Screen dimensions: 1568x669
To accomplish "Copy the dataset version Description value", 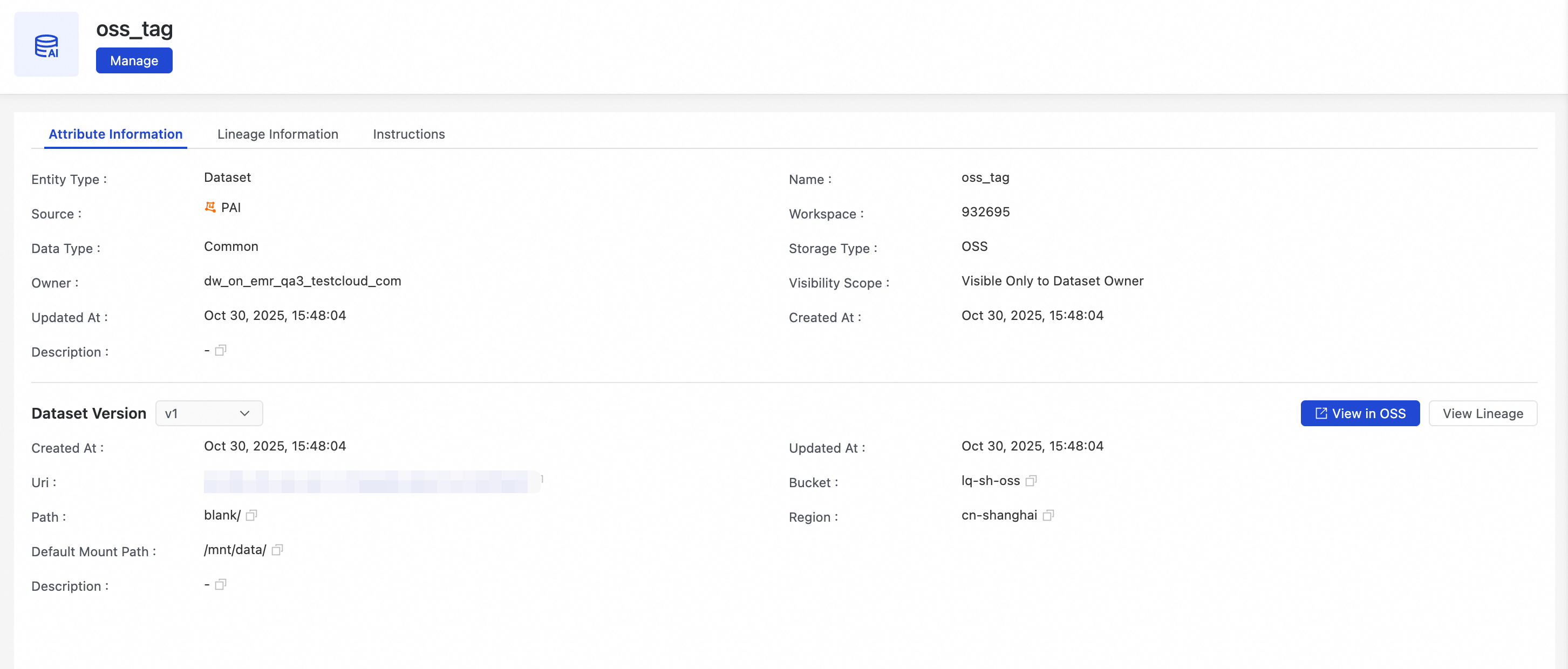I will click(220, 584).
